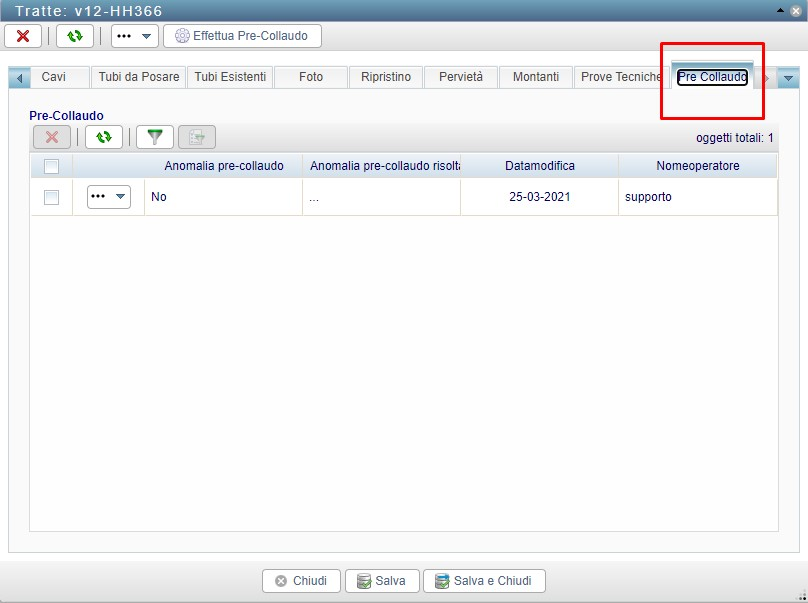
Task: Refresh the Pre-Collaudo grid
Action: tap(104, 137)
